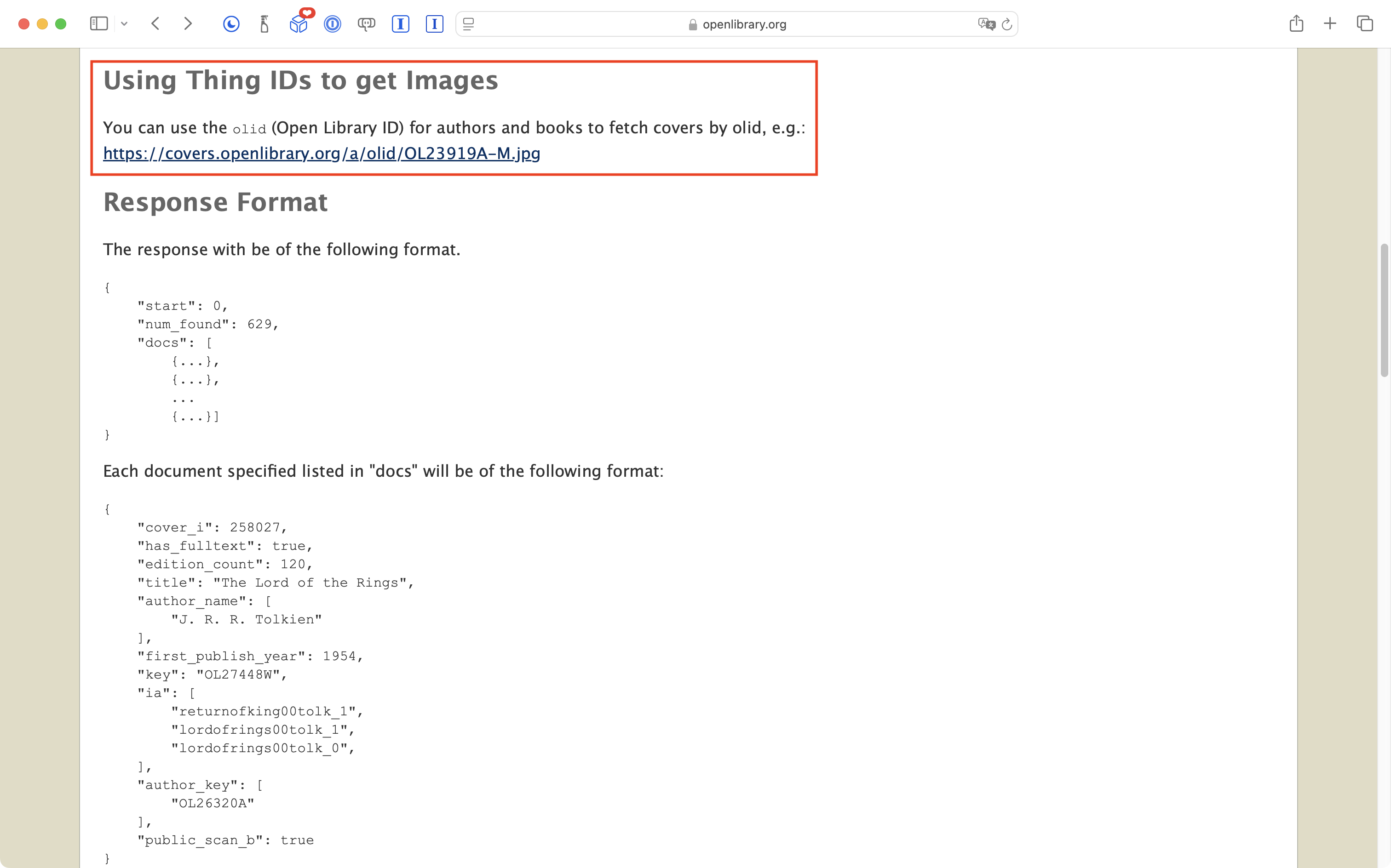Reload the current page
Viewport: 1391px width, 868px height.
(x=1007, y=24)
